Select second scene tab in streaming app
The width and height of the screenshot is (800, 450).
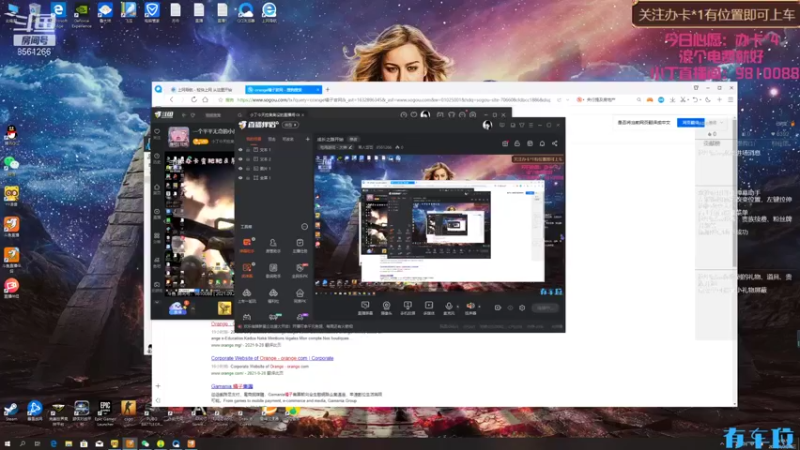(272, 139)
